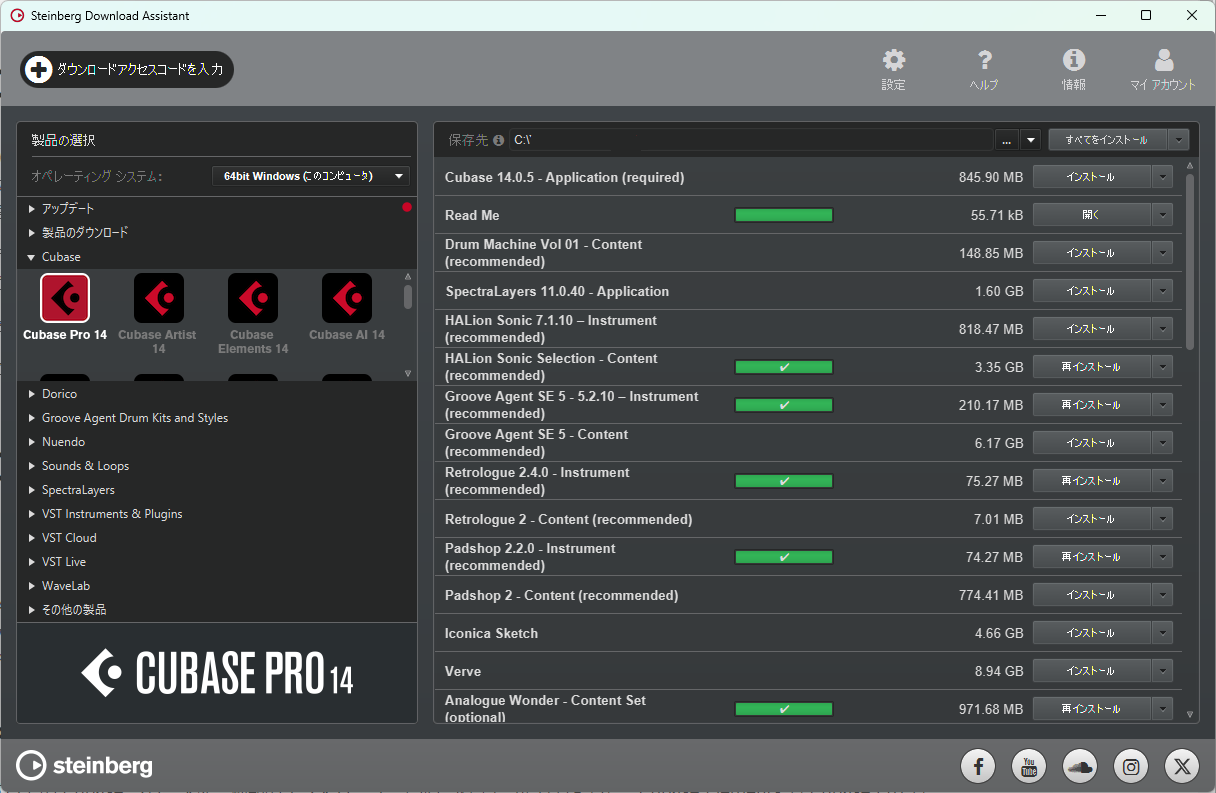
Task: Install Cubase 14.0.5 Application
Action: coord(1091,177)
